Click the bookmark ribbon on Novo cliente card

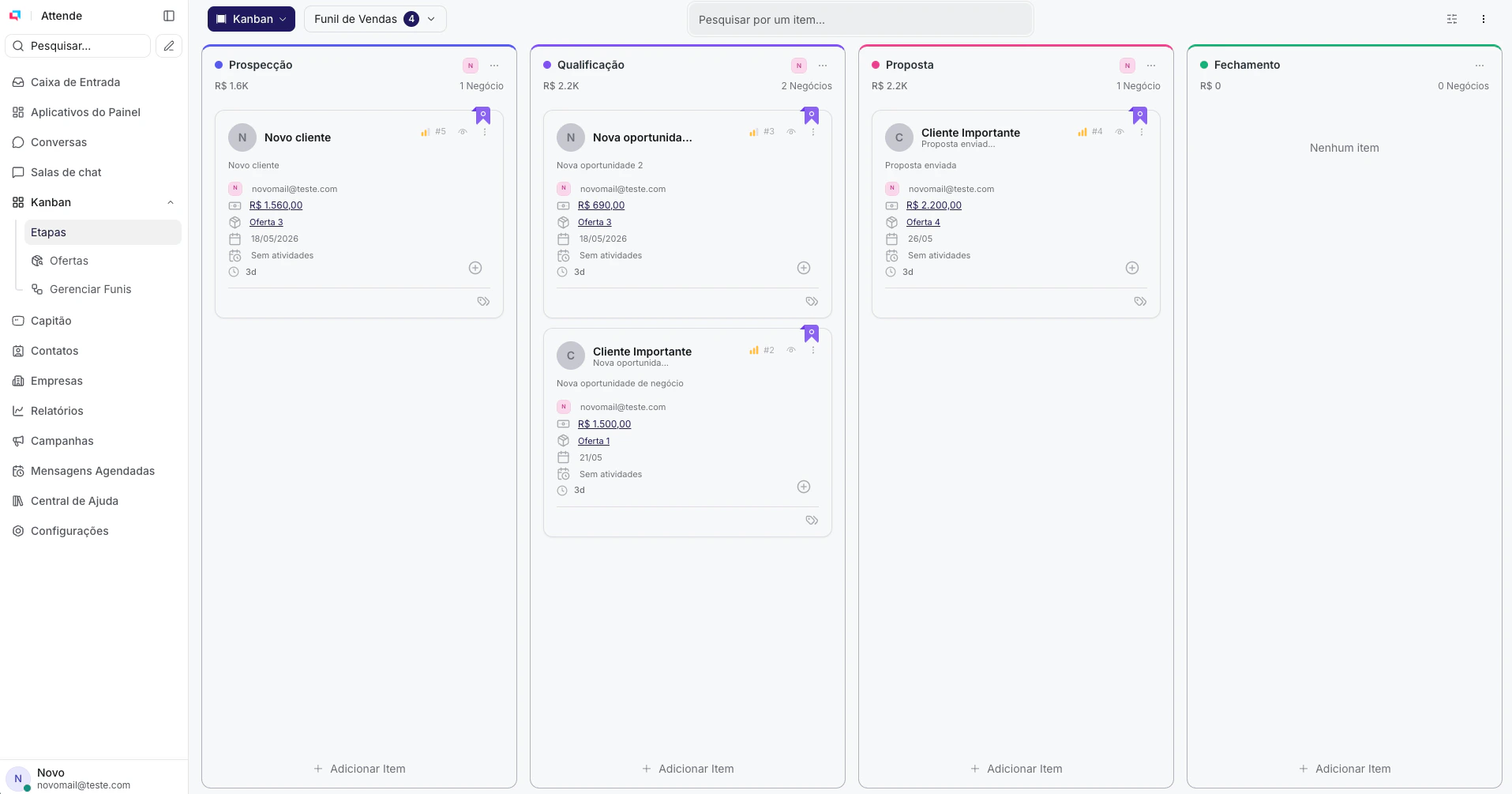pyautogui.click(x=482, y=115)
